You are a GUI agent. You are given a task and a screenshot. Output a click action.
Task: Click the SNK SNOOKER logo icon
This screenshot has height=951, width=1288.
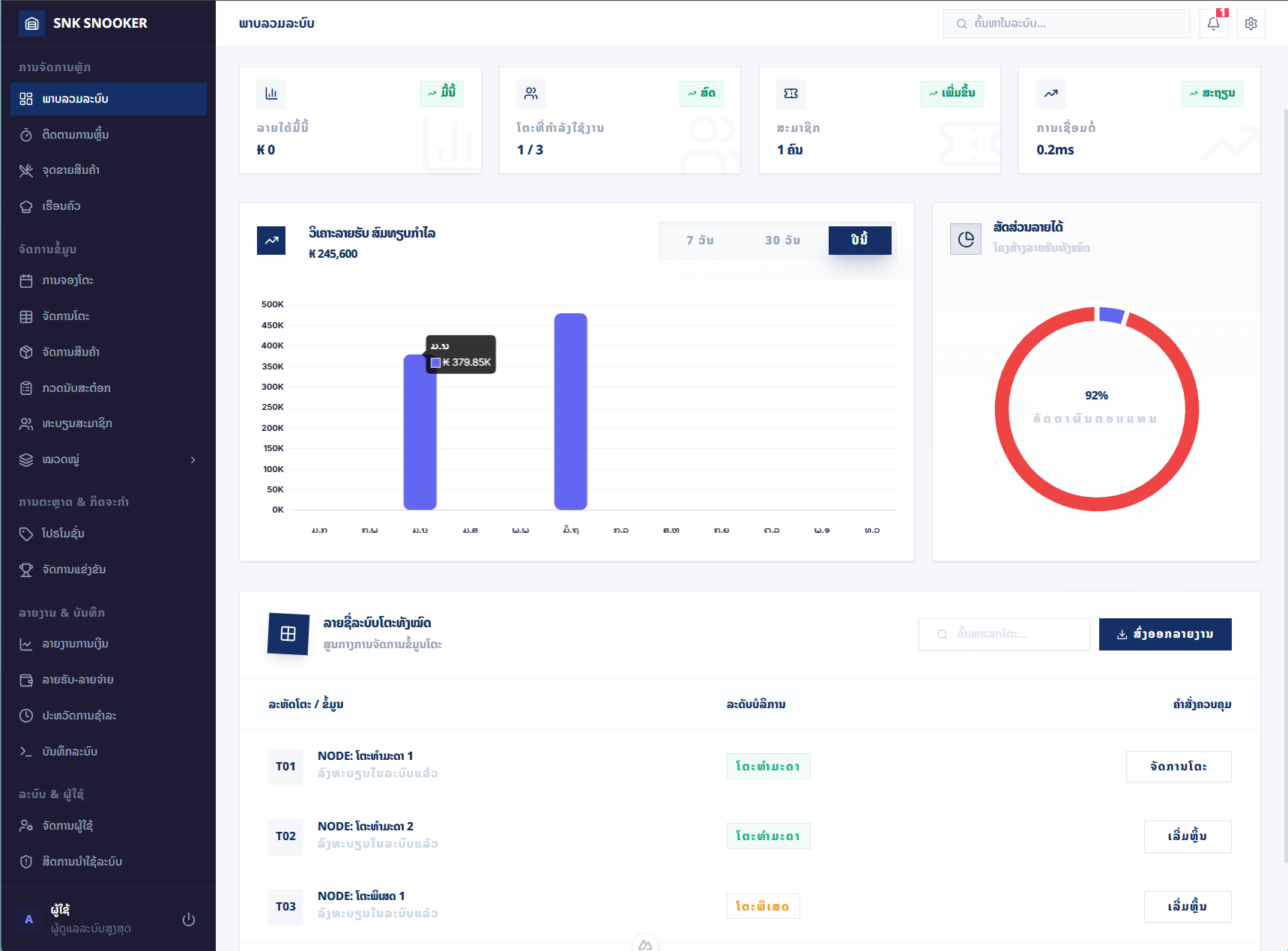(x=31, y=23)
